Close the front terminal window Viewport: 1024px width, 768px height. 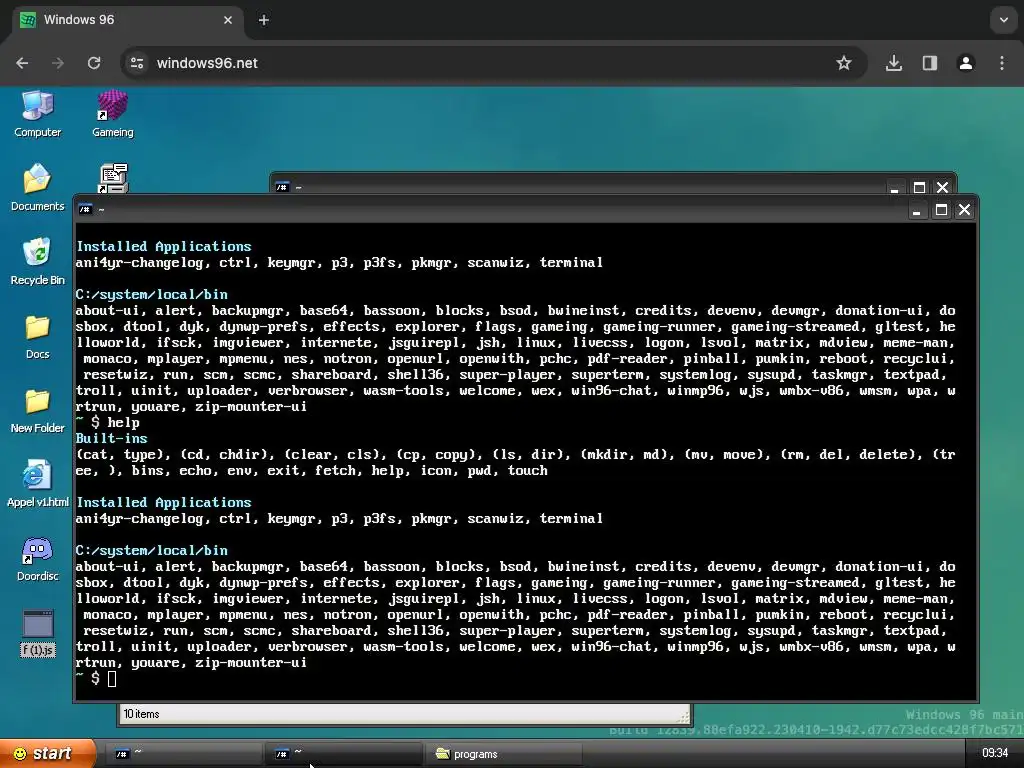click(964, 210)
